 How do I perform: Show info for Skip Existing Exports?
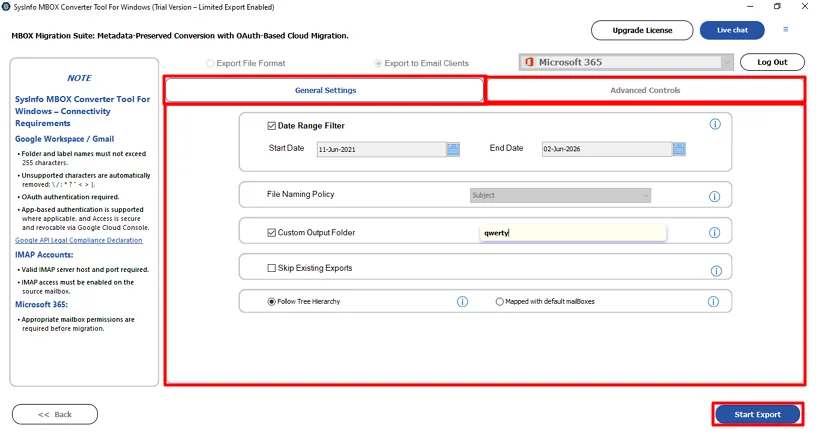(716, 271)
